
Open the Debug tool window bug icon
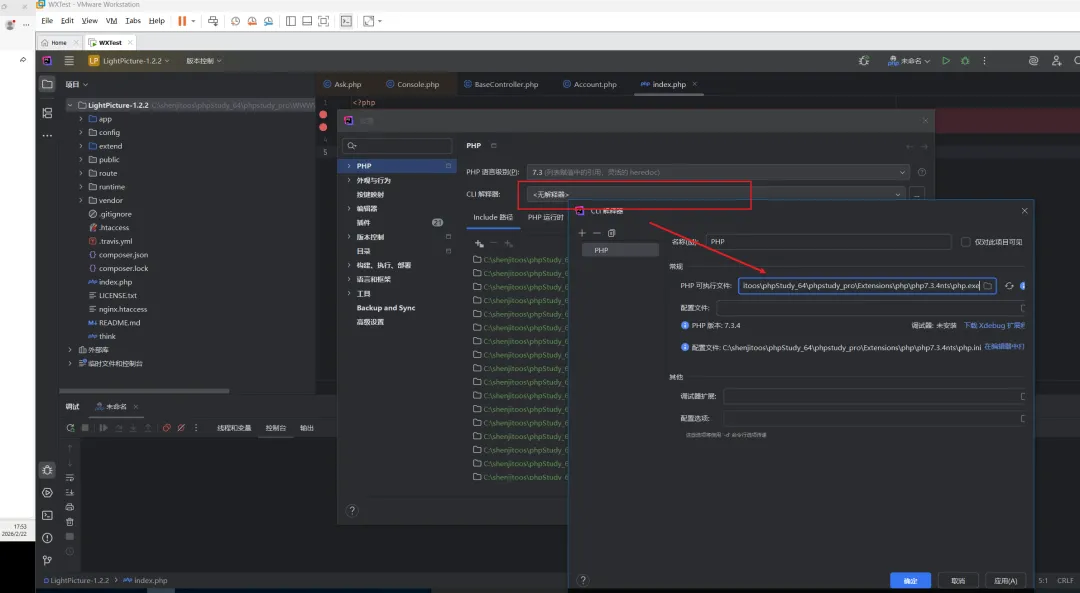coord(47,470)
